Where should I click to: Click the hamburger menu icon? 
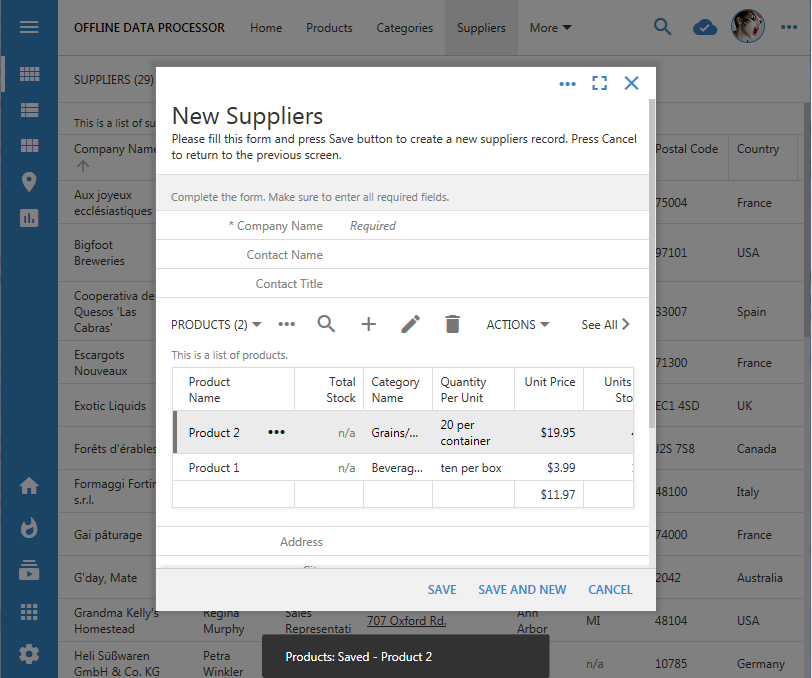point(29,27)
